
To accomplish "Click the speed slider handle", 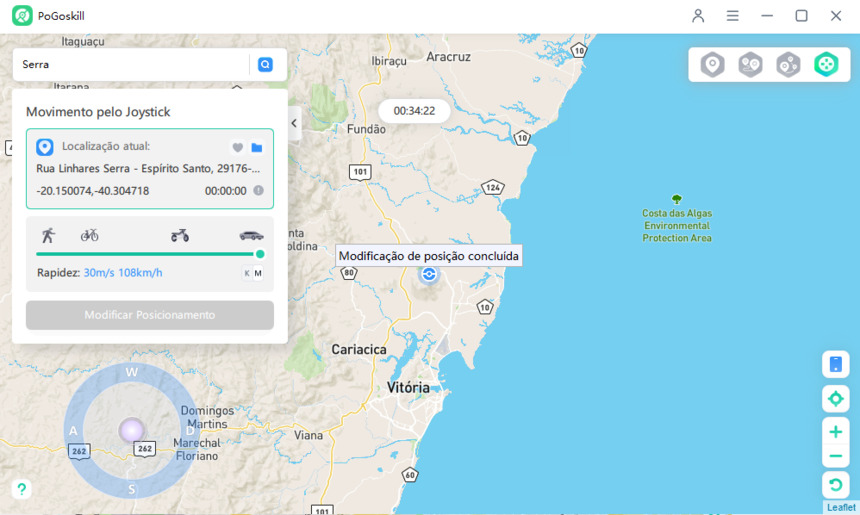I will pyautogui.click(x=260, y=254).
